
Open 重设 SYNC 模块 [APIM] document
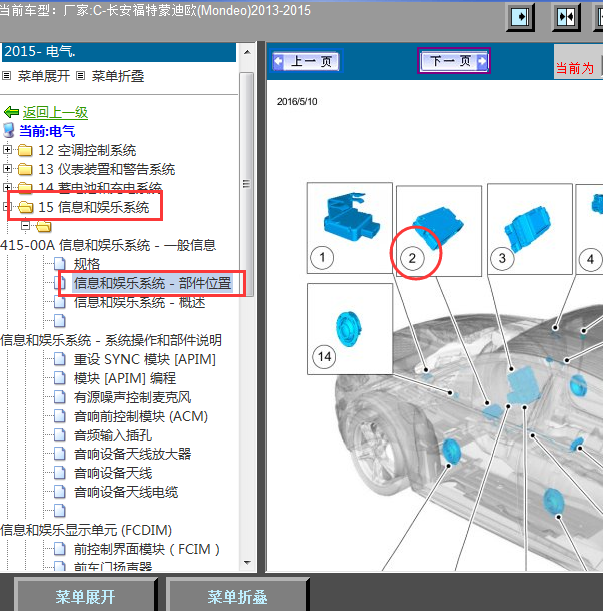145,359
